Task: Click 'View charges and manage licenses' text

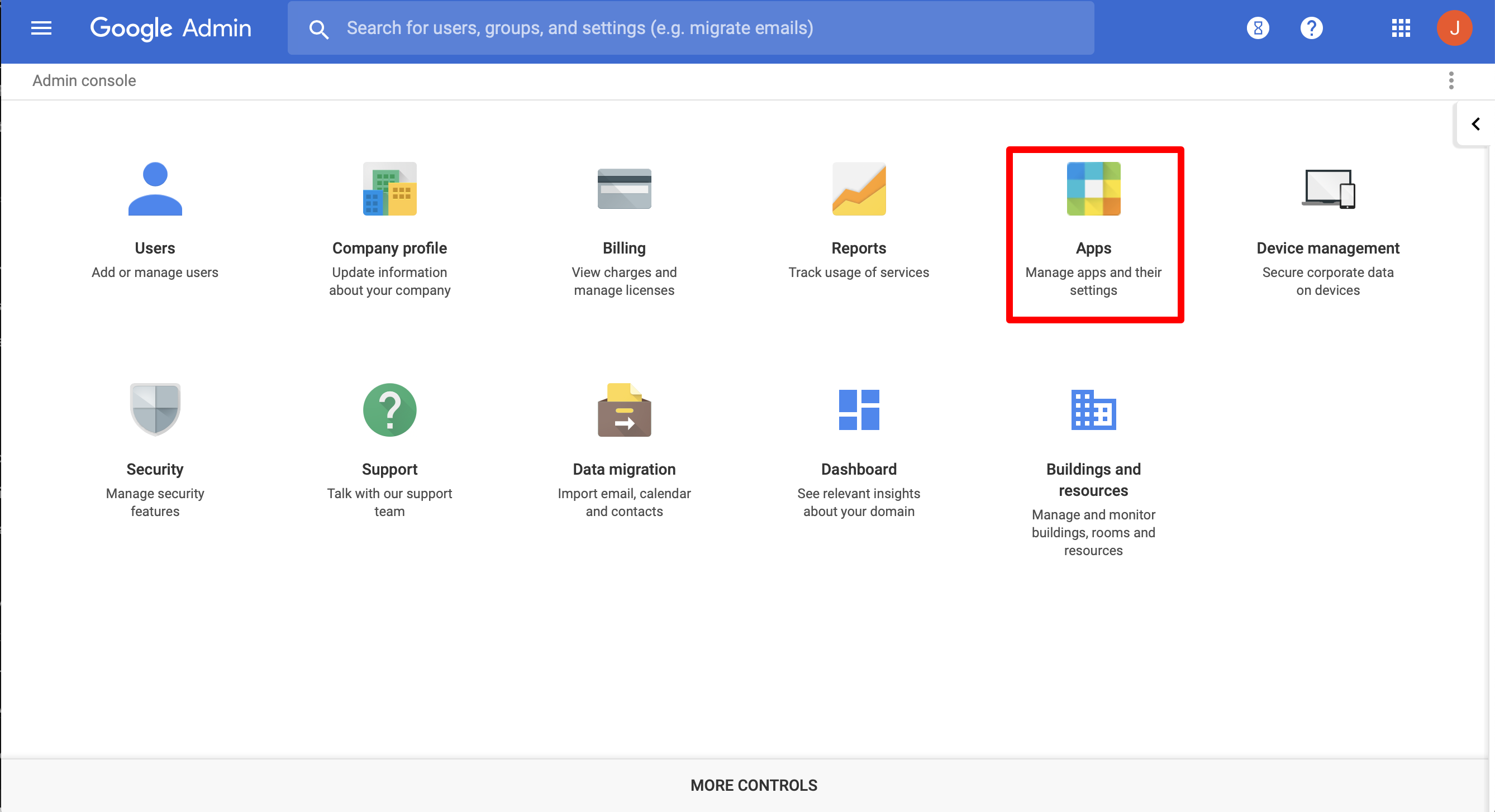Action: [624, 281]
